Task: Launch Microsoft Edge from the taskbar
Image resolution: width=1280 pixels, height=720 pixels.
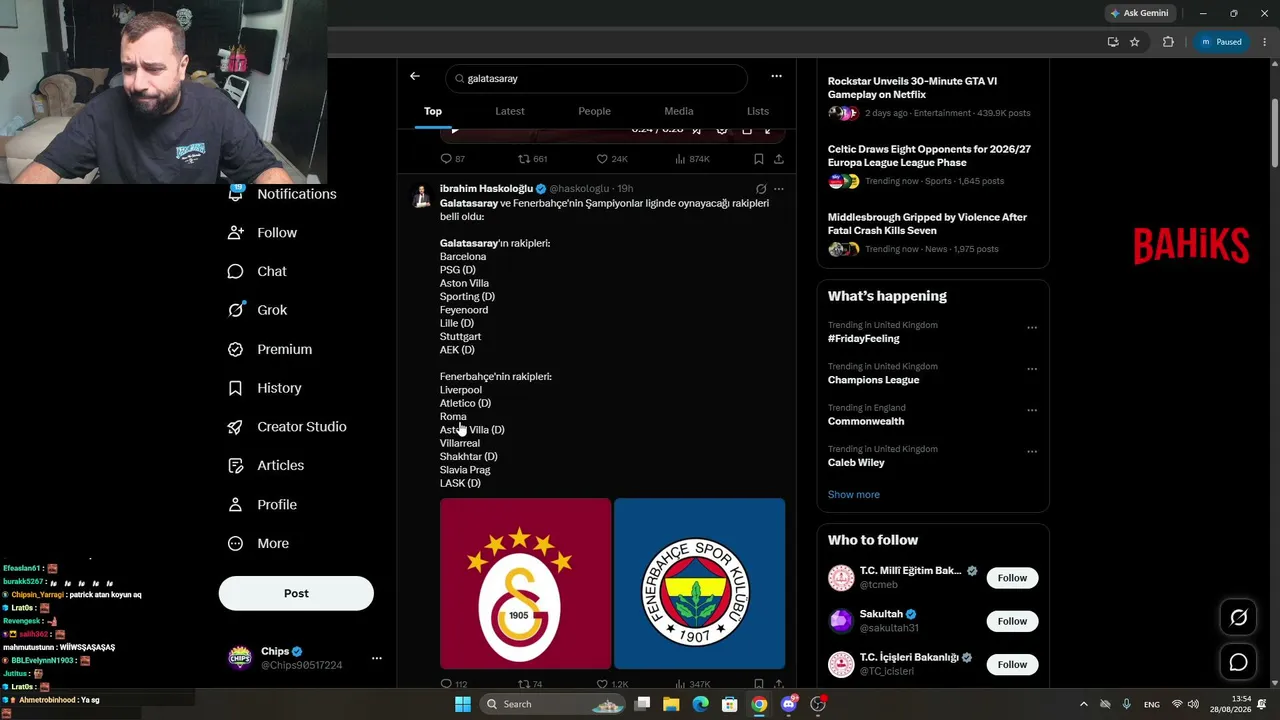Action: (701, 704)
